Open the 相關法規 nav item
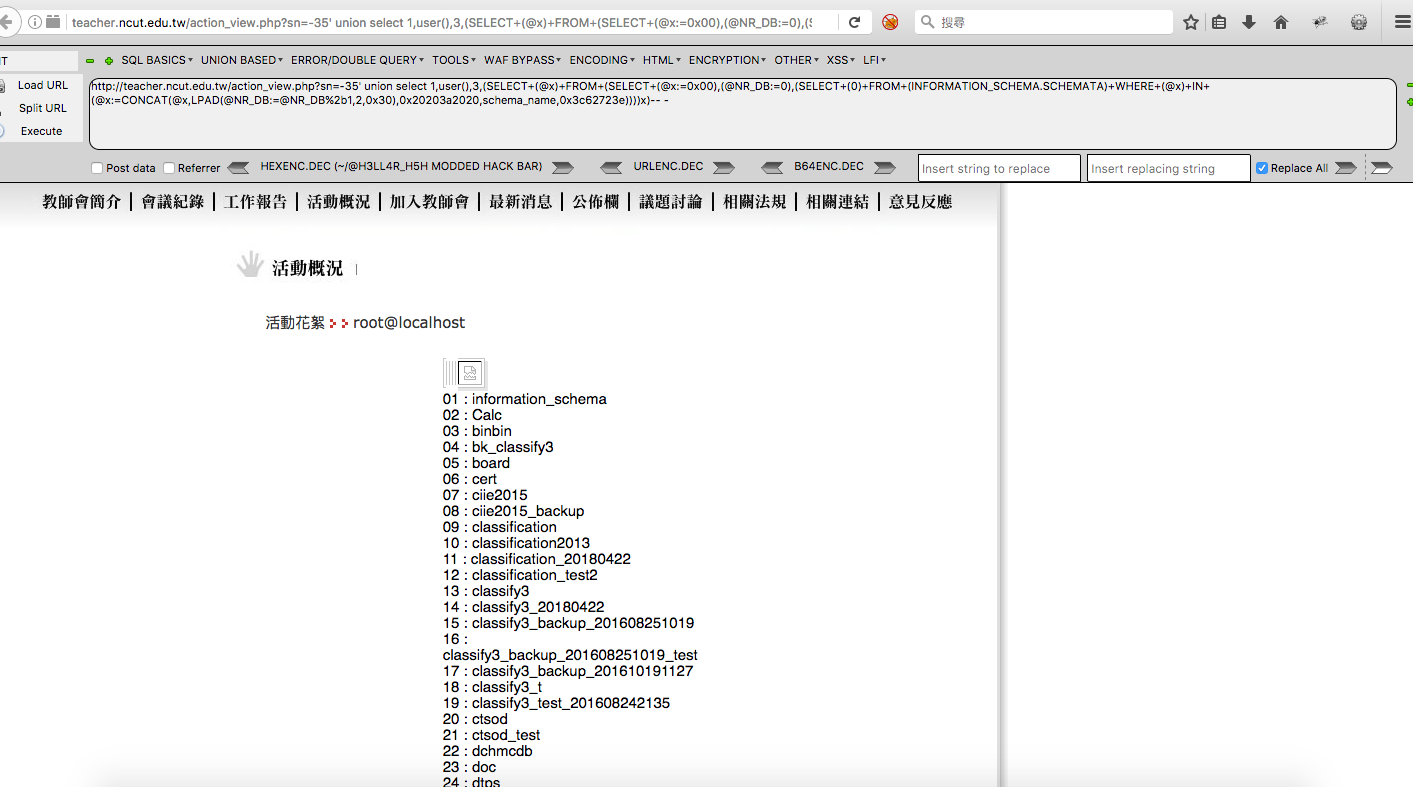 coord(754,202)
